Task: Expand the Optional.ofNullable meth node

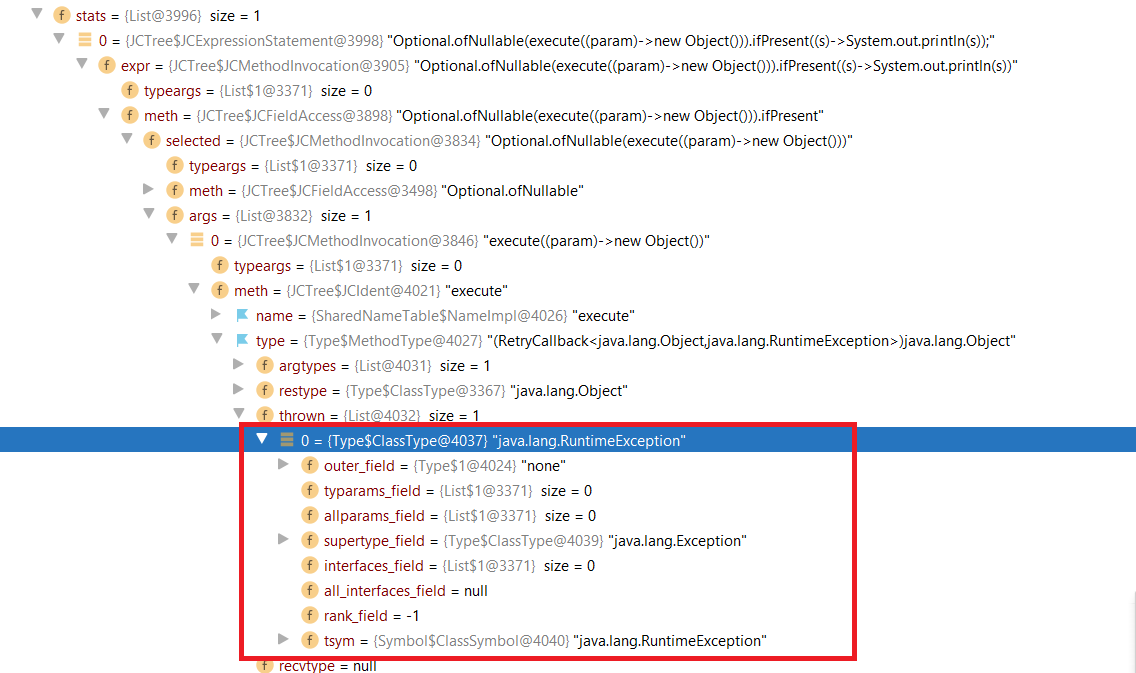Action: 149,190
